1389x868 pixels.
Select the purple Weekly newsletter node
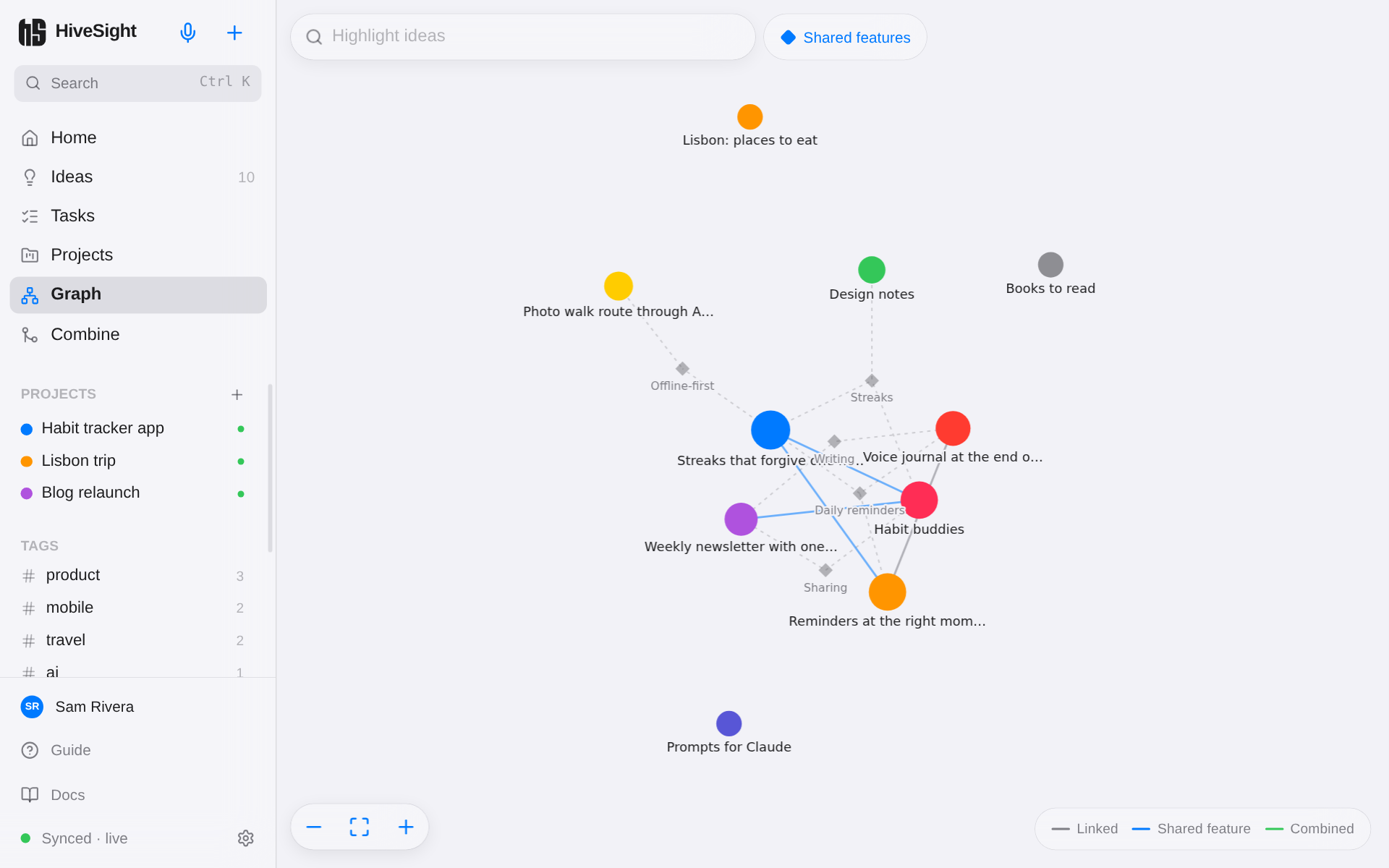[741, 519]
